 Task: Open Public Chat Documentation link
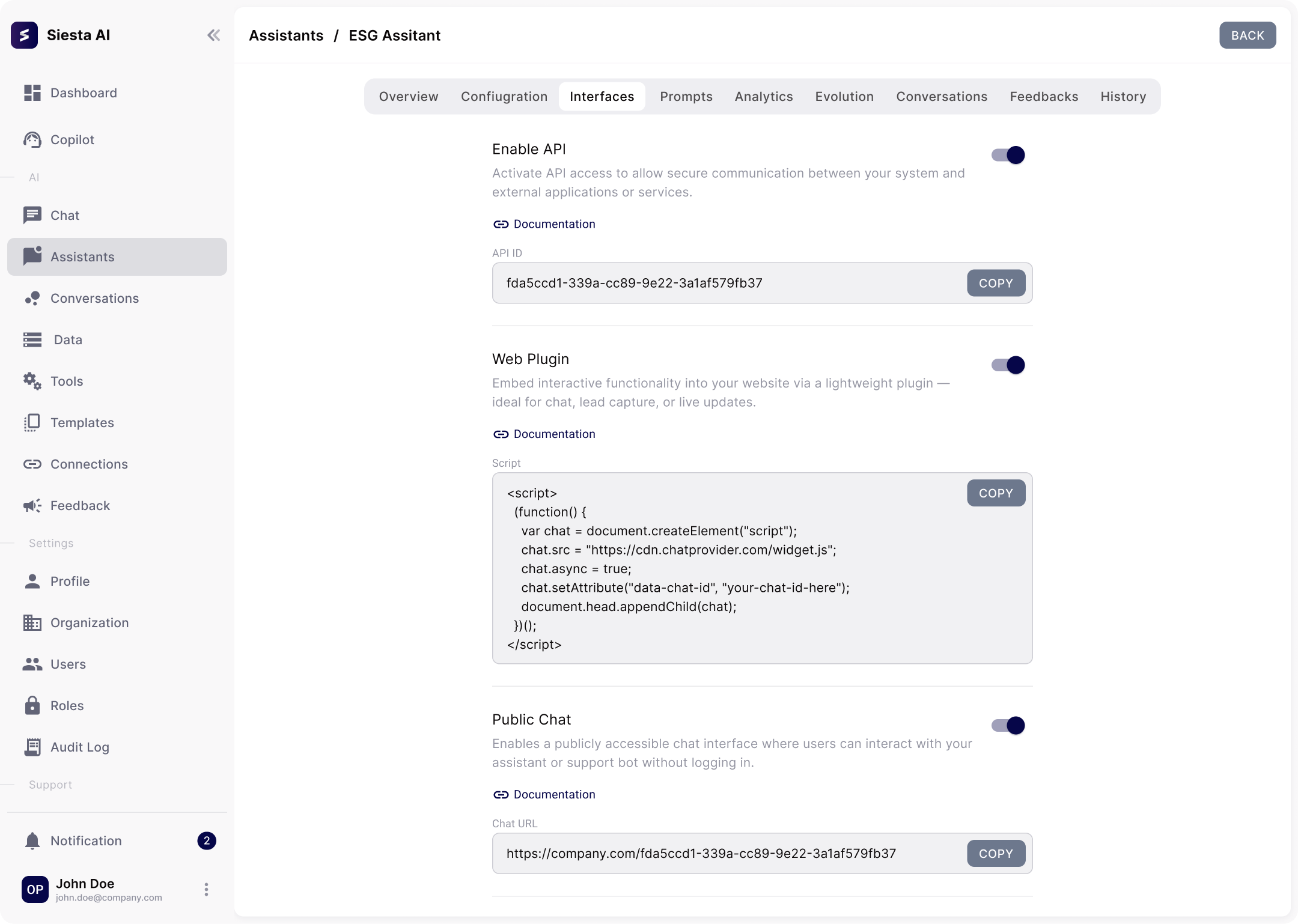[544, 795]
